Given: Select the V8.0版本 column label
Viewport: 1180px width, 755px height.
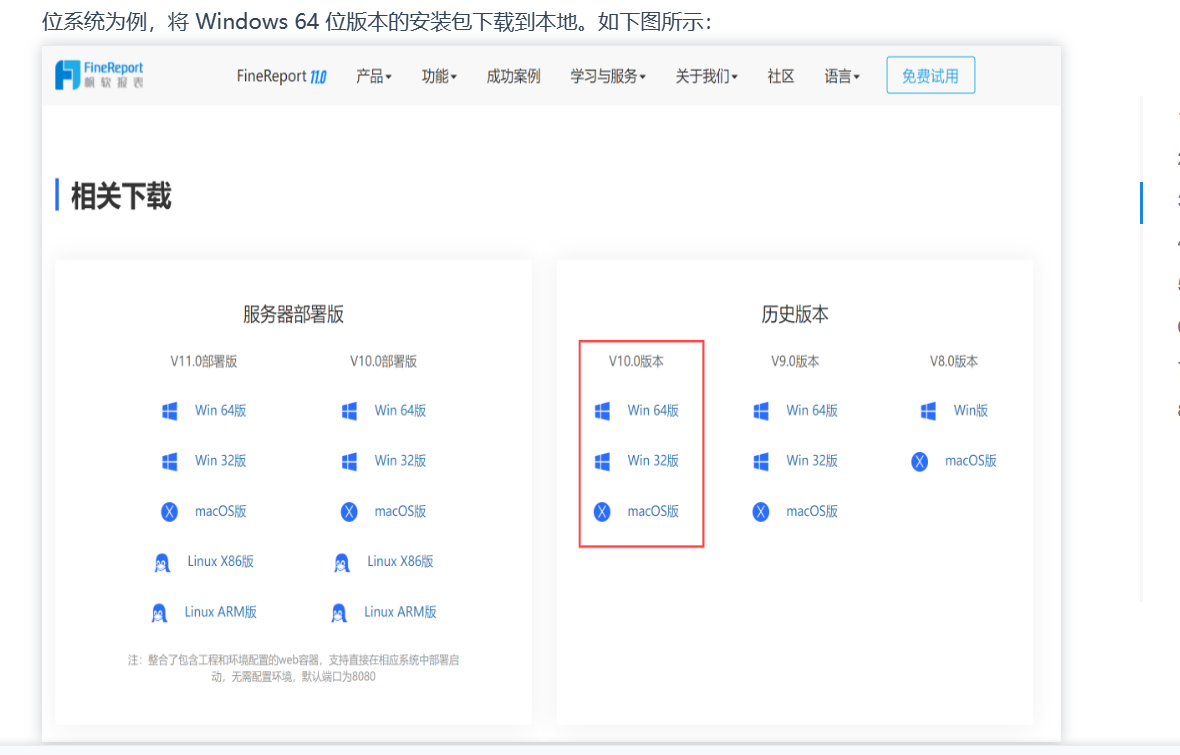Looking at the screenshot, I should tap(954, 361).
